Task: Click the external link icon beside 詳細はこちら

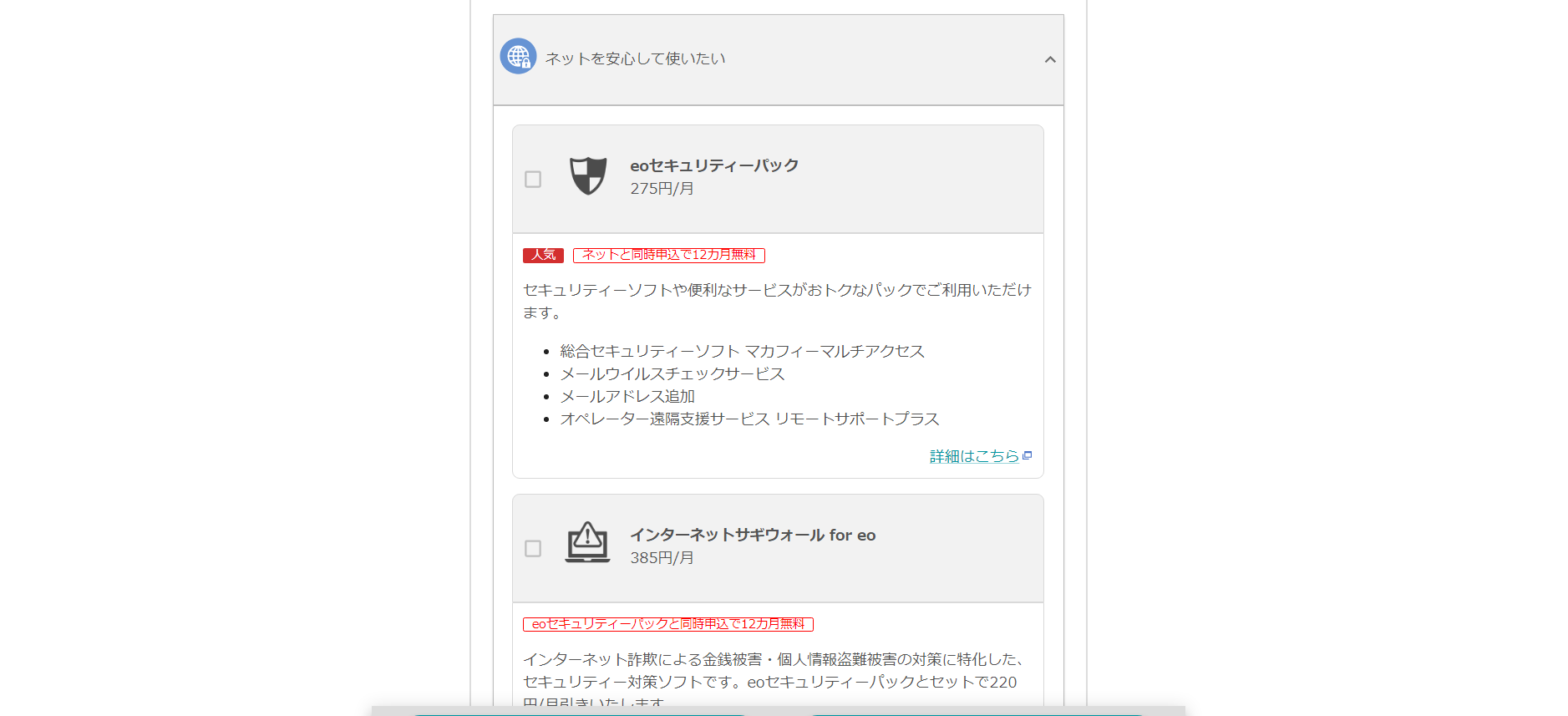Action: click(1028, 455)
